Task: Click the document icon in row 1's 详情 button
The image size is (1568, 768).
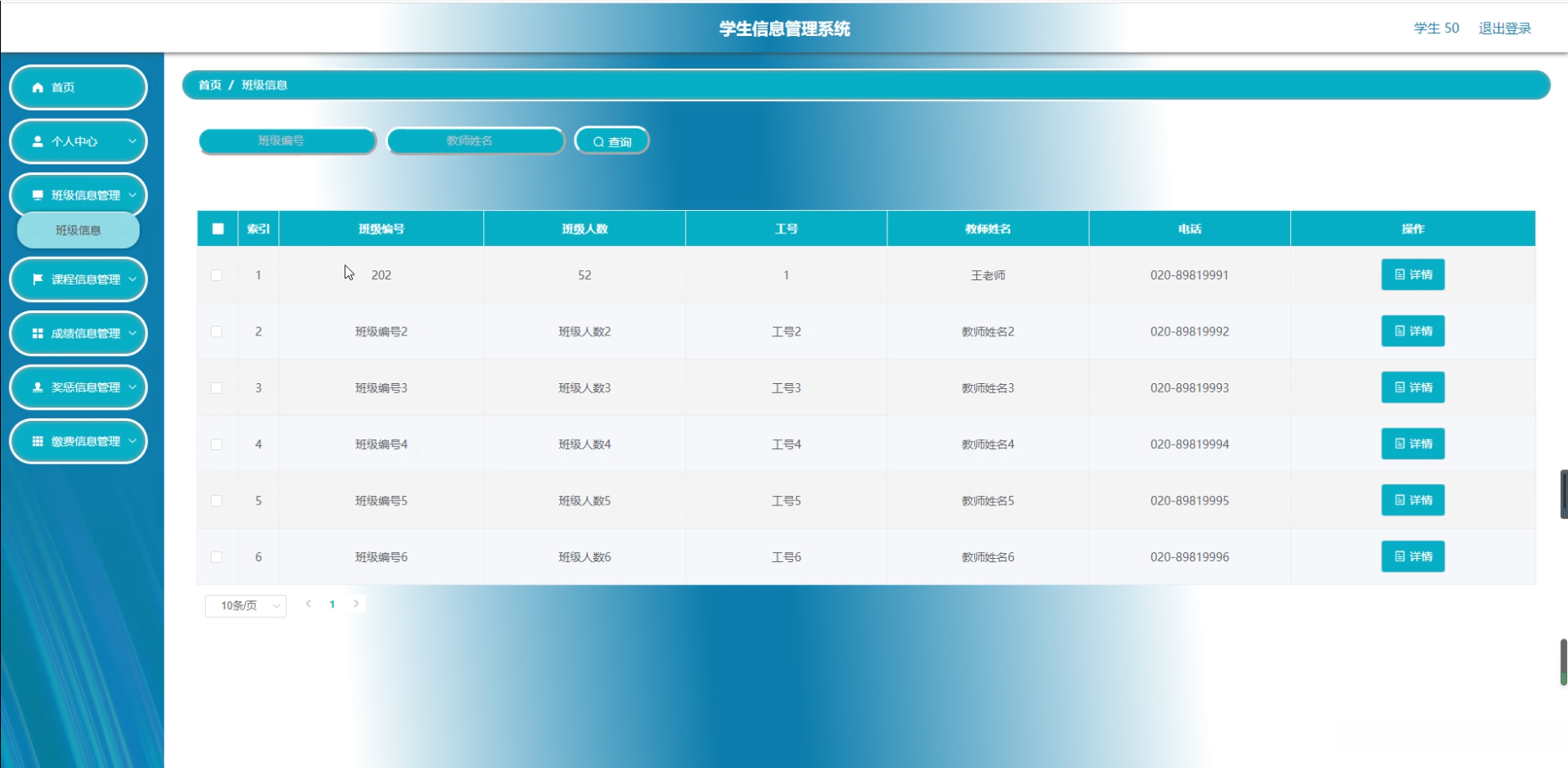Action: pos(1400,274)
